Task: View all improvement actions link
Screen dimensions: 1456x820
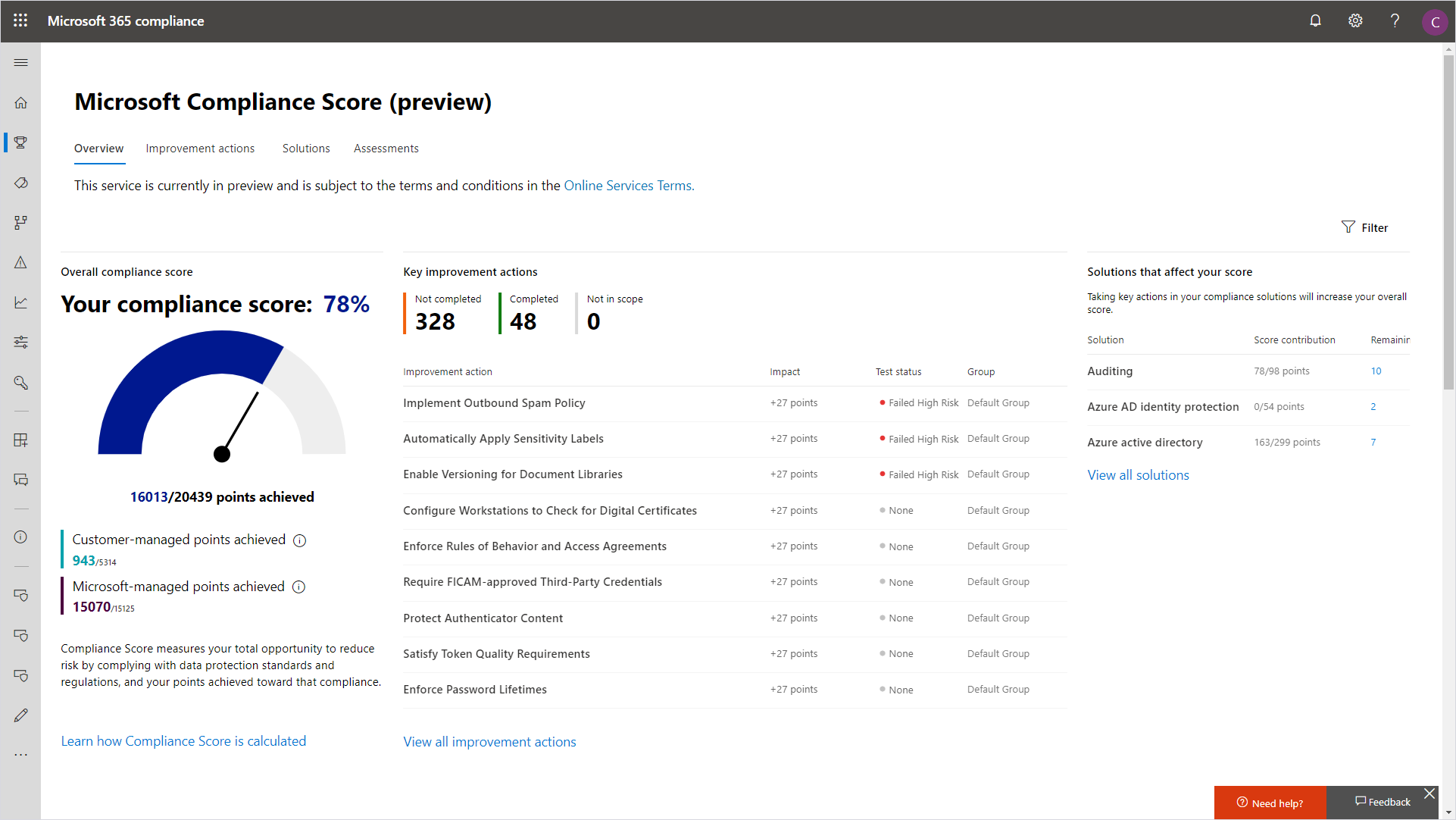Action: click(489, 741)
